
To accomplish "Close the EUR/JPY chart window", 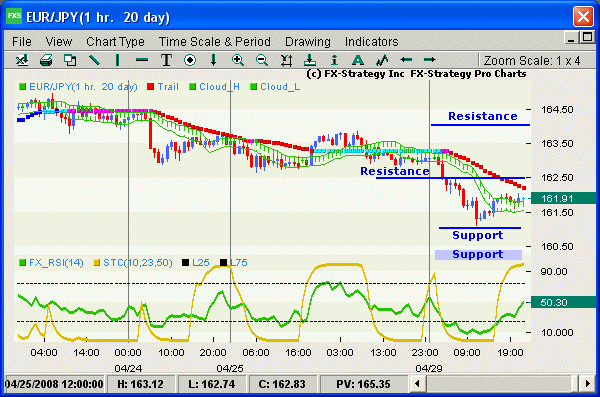I will 583,17.
